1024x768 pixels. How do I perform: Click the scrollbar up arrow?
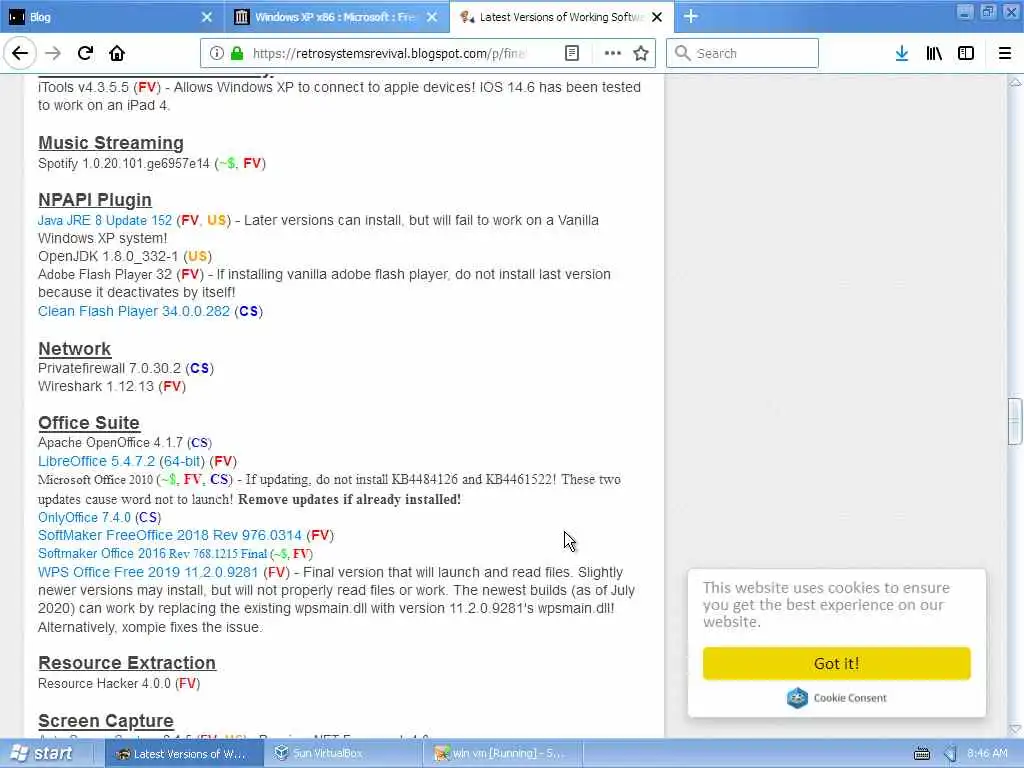point(1014,82)
